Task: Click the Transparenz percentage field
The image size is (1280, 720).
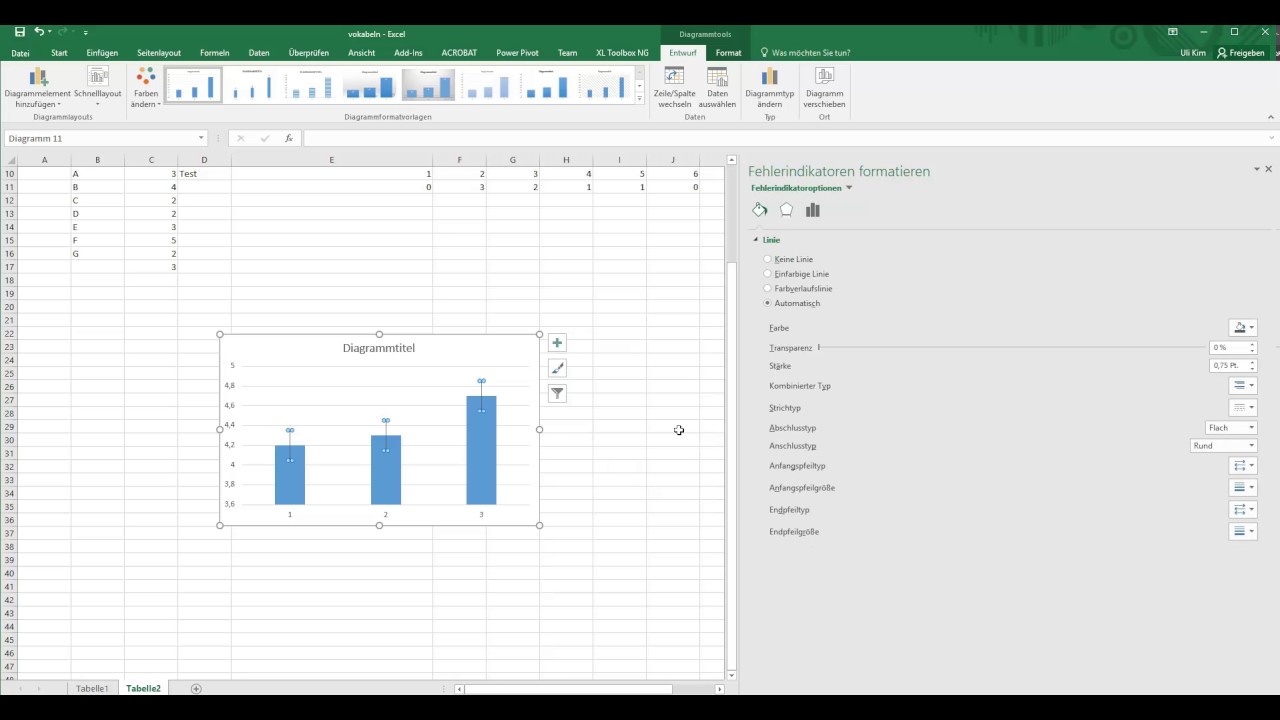Action: [x=1228, y=347]
